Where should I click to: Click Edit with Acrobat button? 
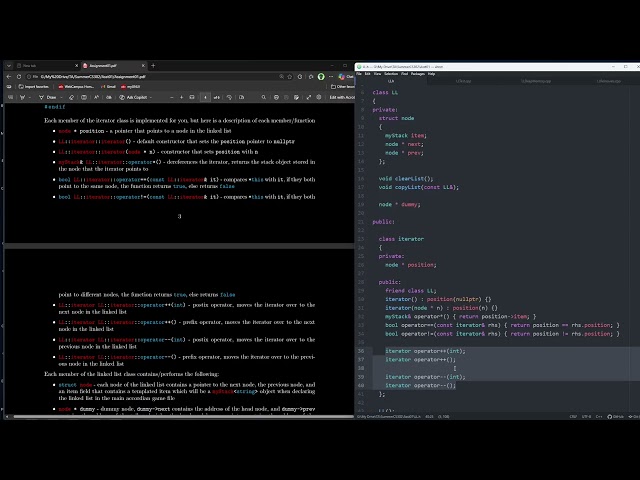point(342,97)
